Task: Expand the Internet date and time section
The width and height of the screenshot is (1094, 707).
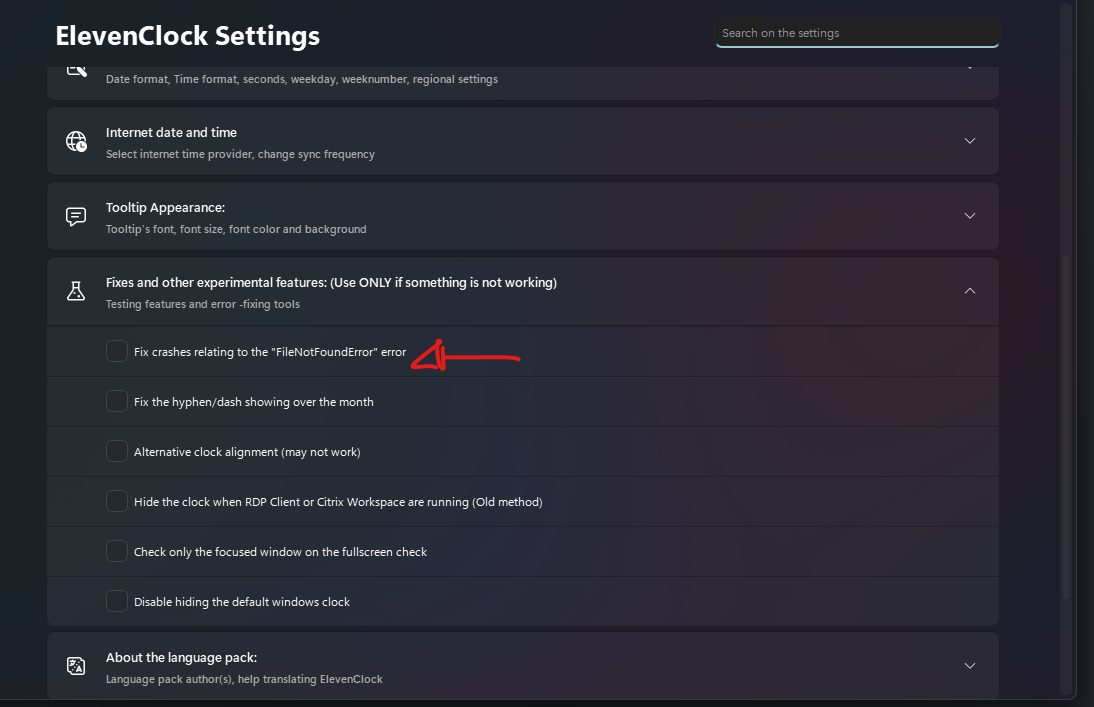Action: point(968,141)
